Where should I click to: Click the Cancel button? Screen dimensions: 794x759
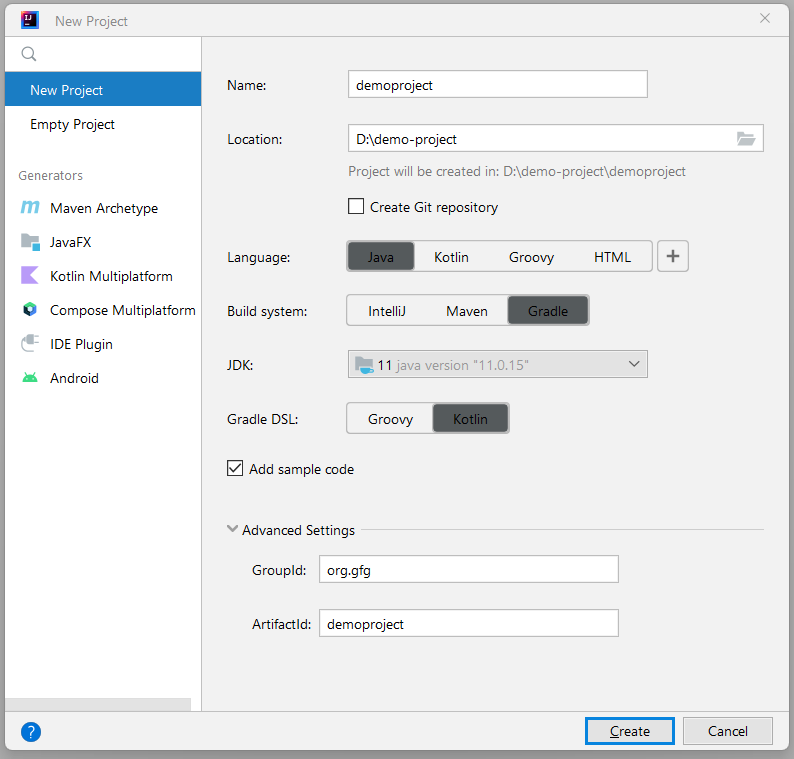tap(727, 731)
